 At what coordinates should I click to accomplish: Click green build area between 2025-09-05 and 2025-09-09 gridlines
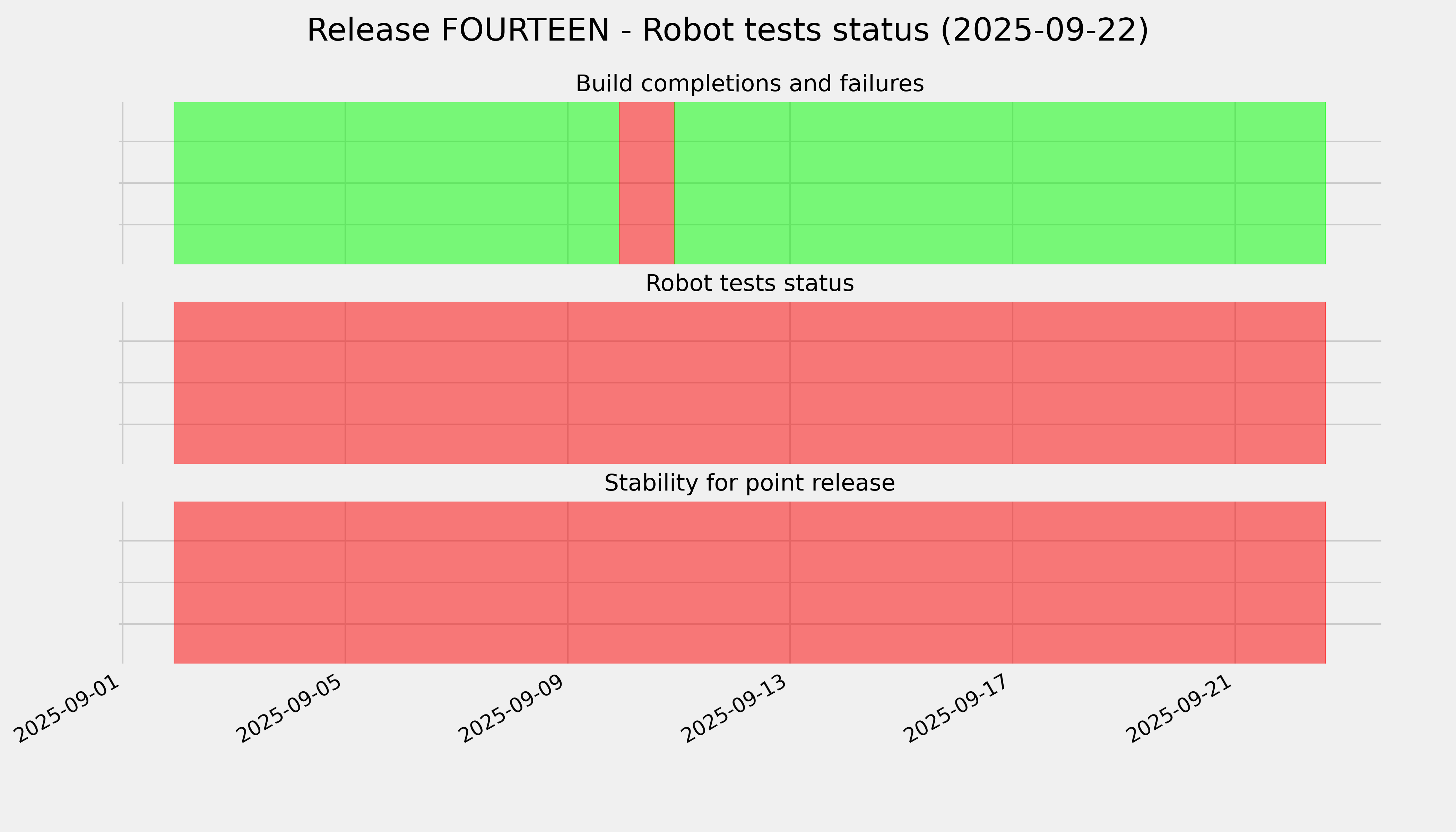point(456,183)
